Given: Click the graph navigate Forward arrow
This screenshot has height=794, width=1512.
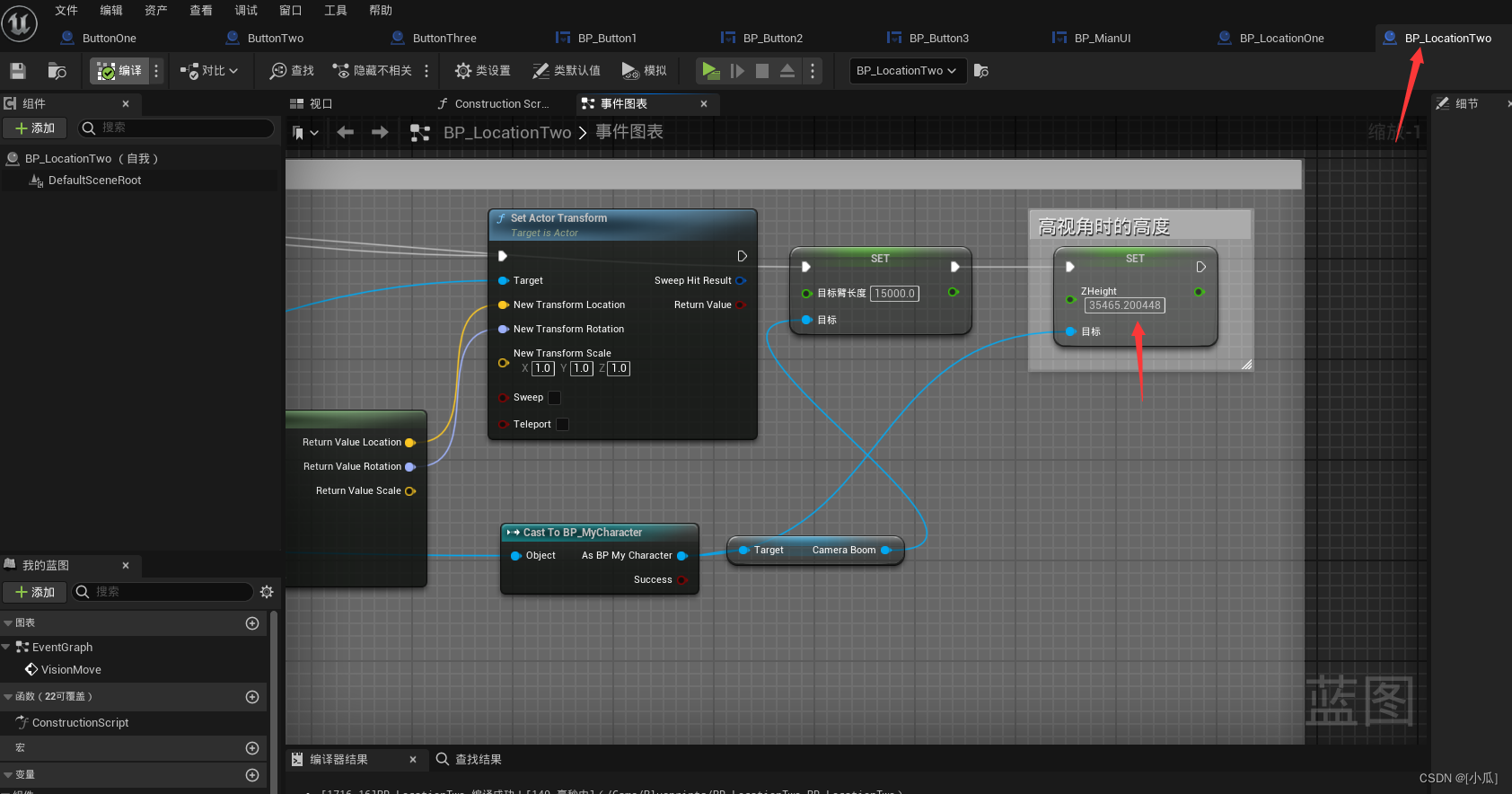Looking at the screenshot, I should tap(380, 132).
